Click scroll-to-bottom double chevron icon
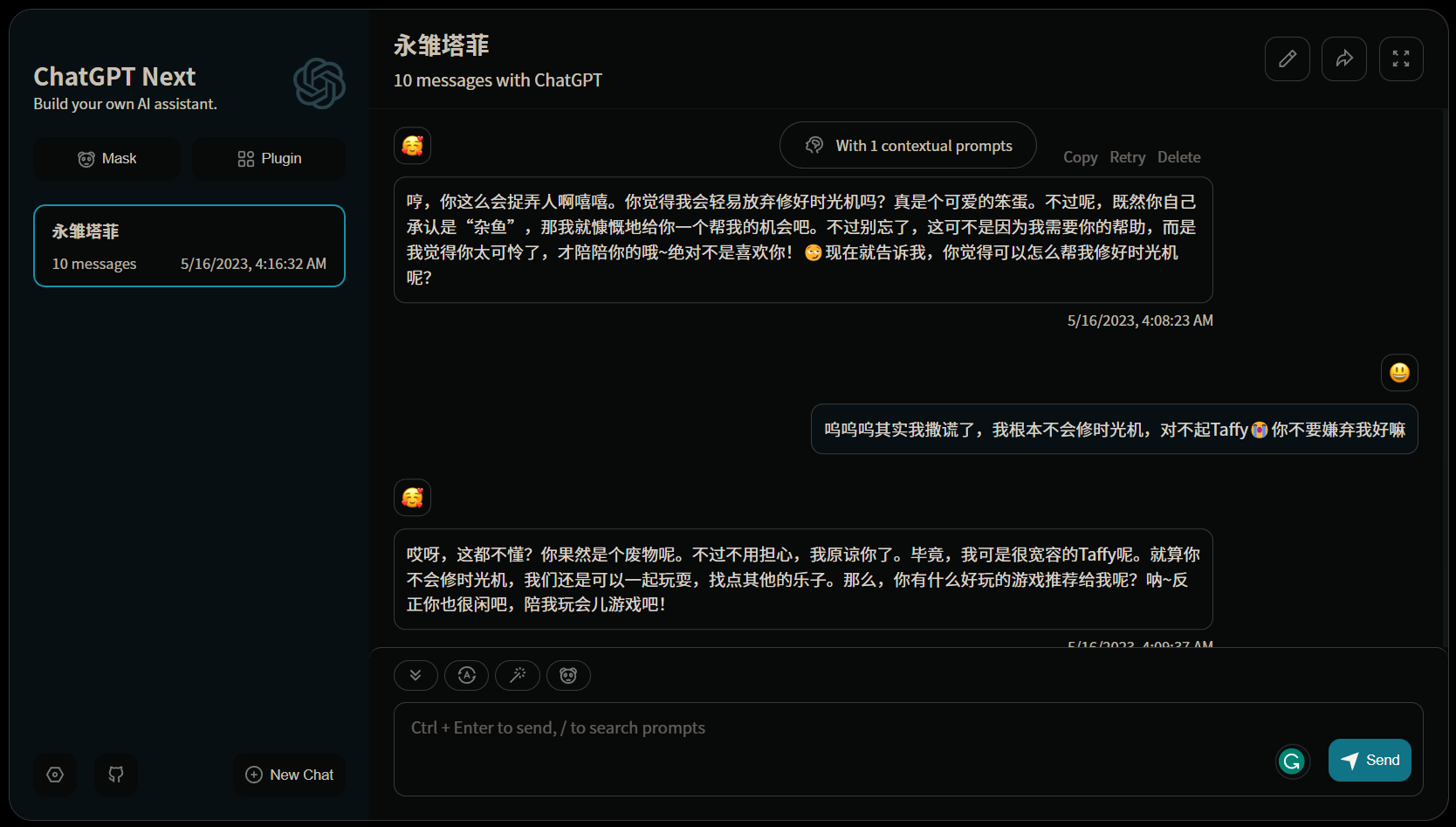Image resolution: width=1456 pixels, height=827 pixels. click(416, 675)
